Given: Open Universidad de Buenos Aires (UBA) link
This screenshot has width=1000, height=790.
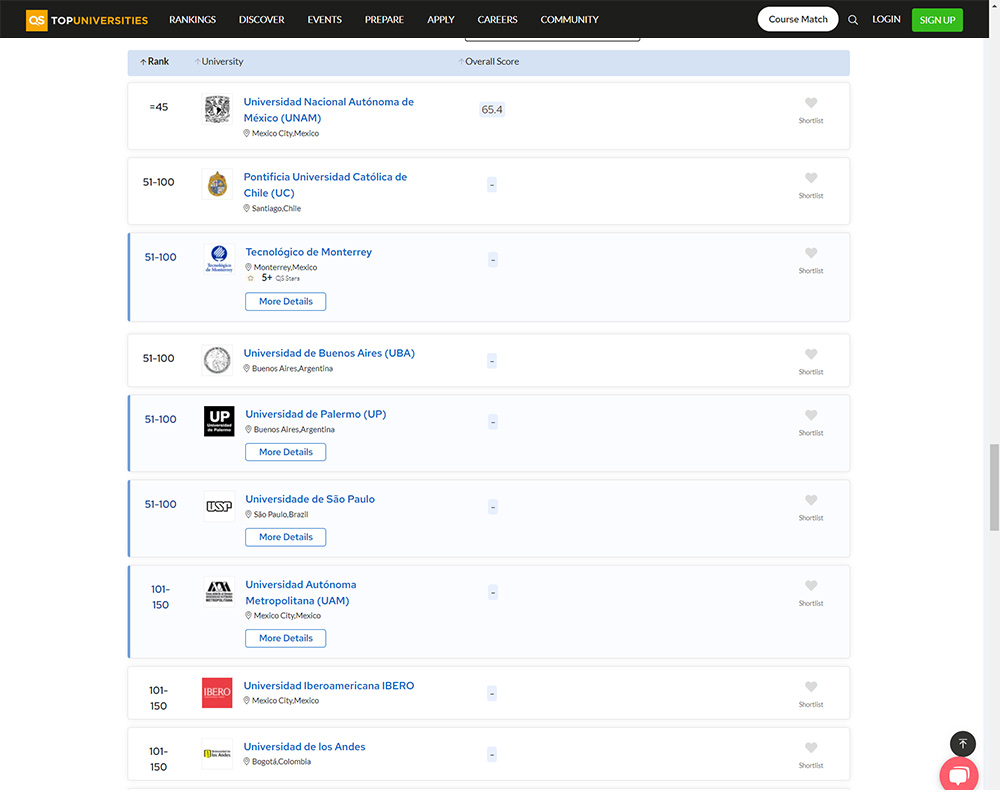Looking at the screenshot, I should [329, 353].
